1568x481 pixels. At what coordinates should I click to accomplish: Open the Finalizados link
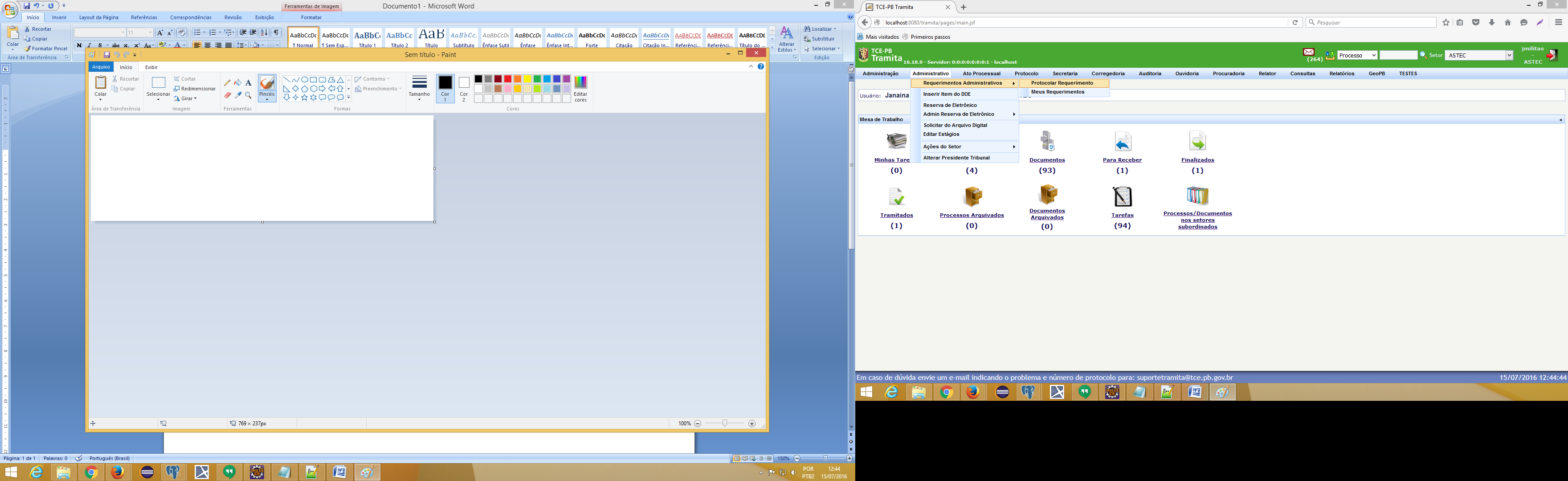pyautogui.click(x=1197, y=160)
